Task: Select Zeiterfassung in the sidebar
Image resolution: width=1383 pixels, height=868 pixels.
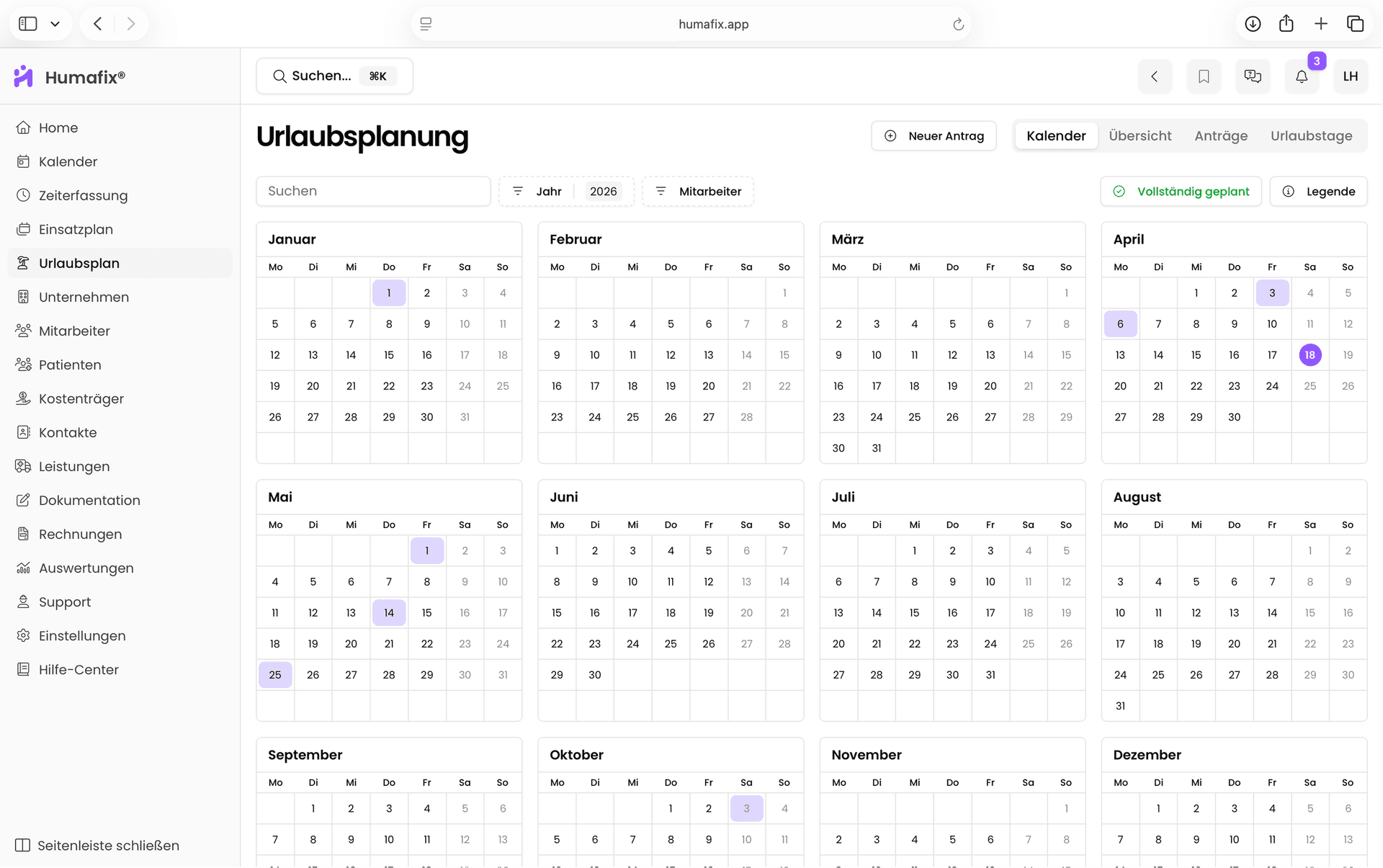Action: (83, 195)
